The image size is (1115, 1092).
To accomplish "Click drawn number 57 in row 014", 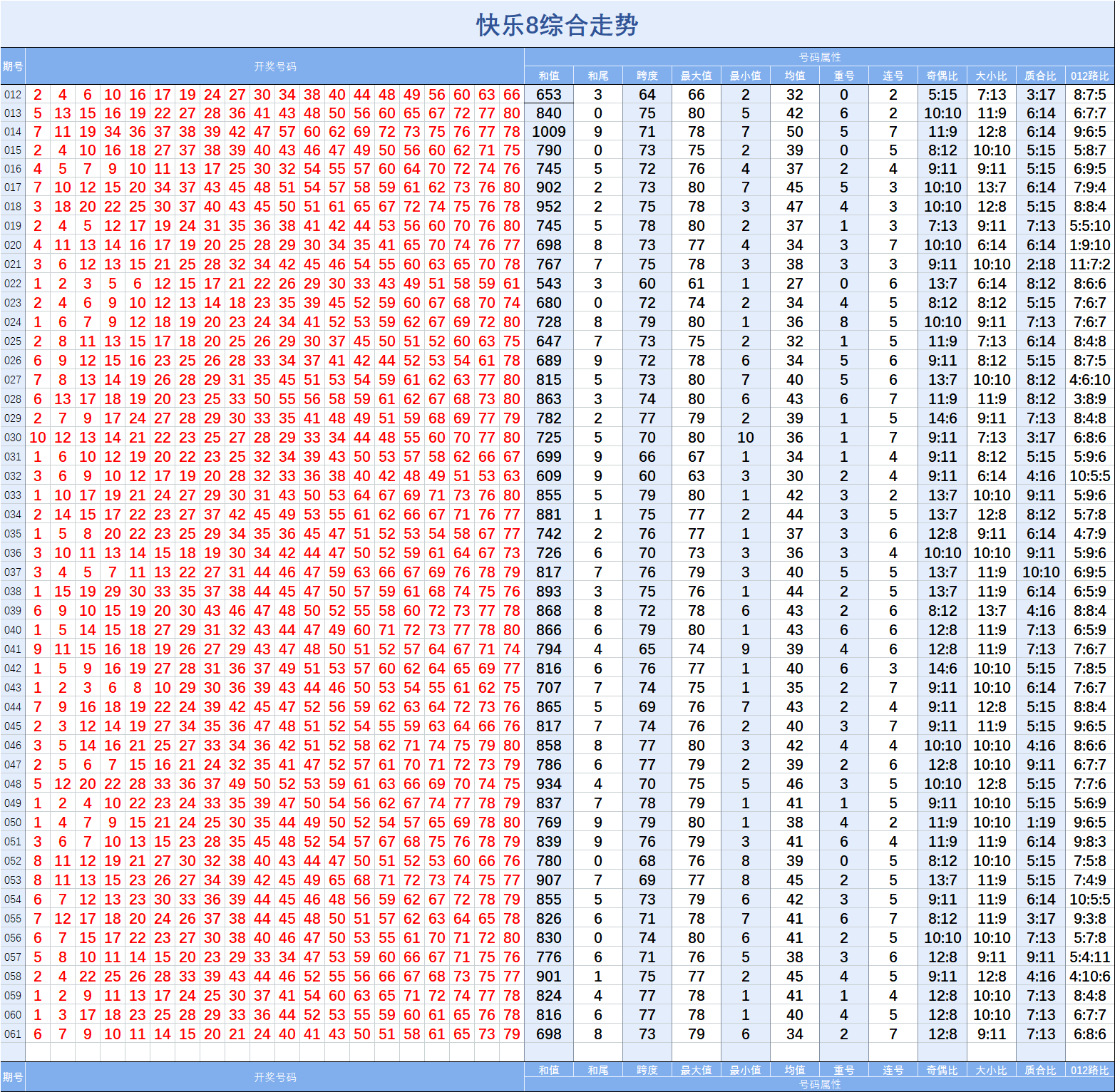I will pos(287,132).
